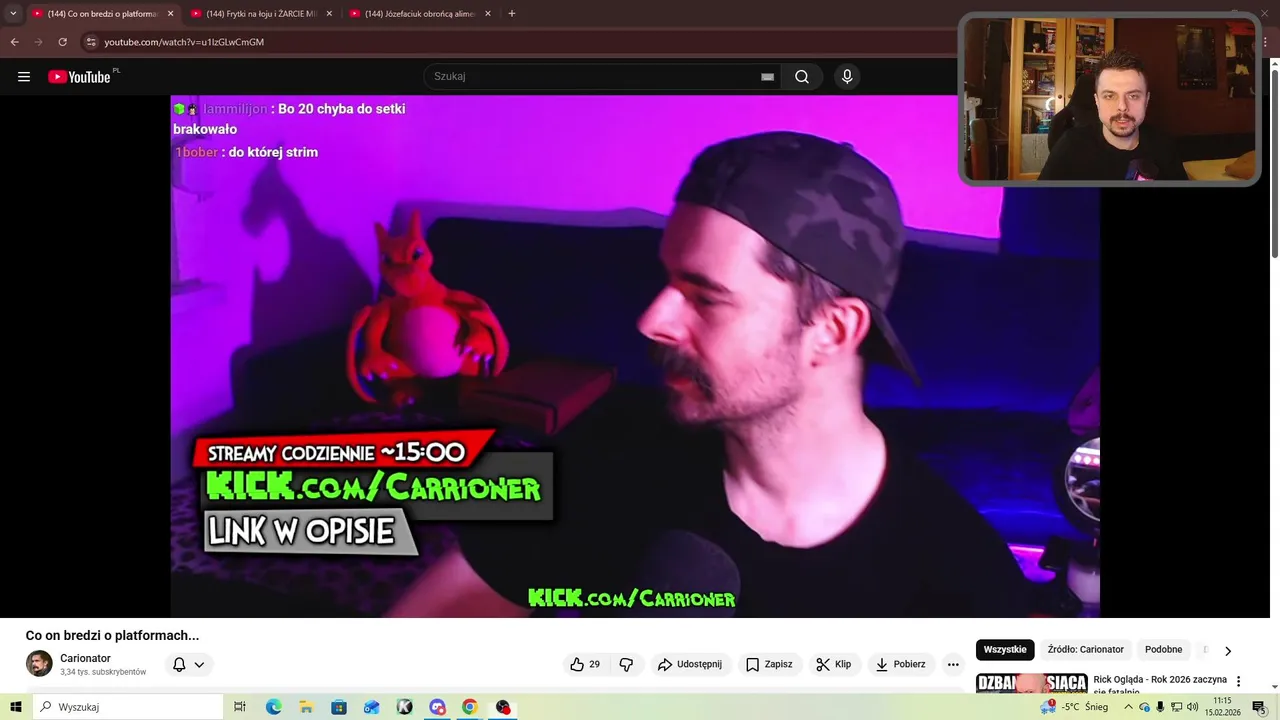Open the Outlook icon on the taskbar
The width and height of the screenshot is (1280, 720).
pyautogui.click(x=372, y=707)
